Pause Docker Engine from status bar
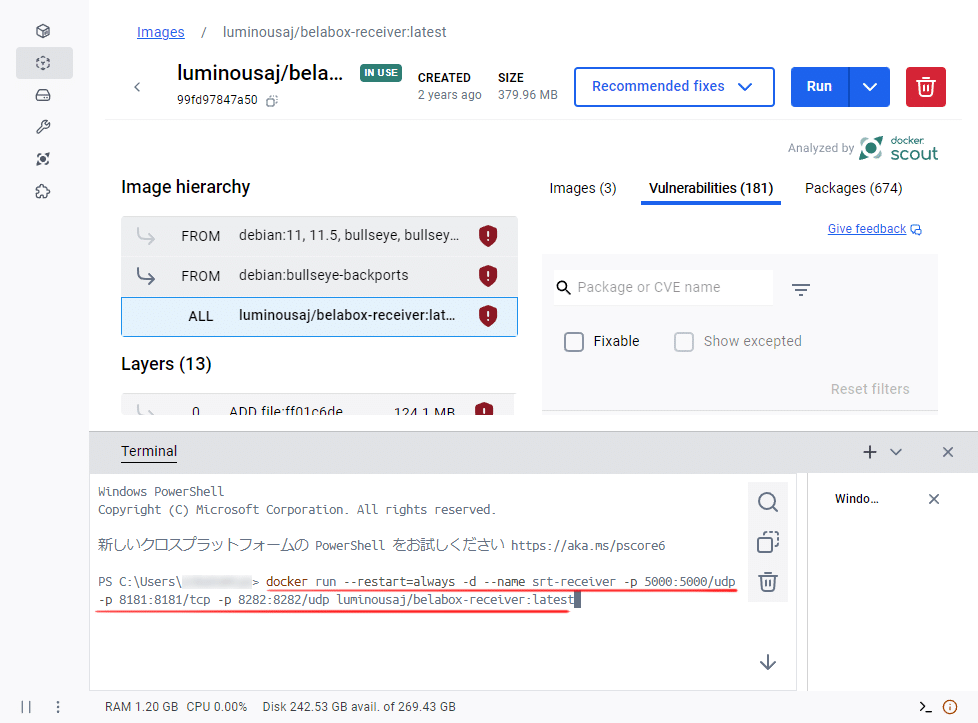 (x=26, y=707)
